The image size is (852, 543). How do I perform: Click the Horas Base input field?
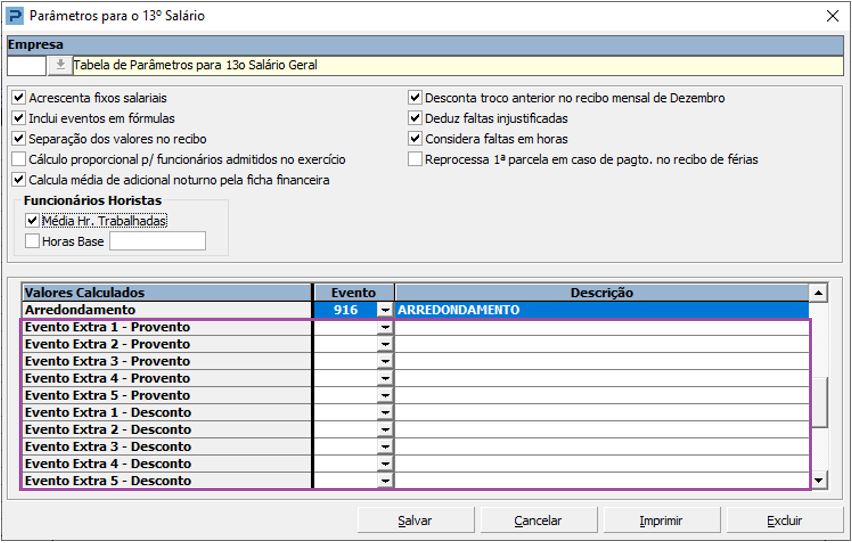[x=157, y=241]
